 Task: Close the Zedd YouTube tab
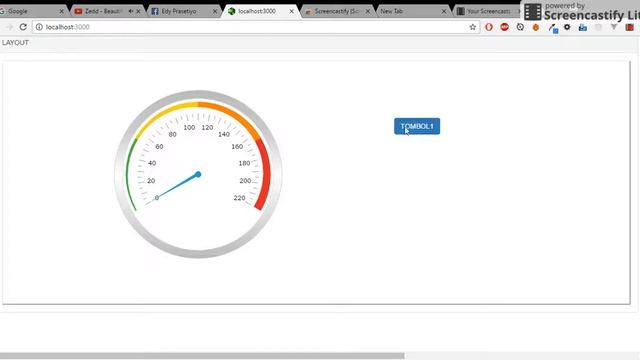point(138,11)
